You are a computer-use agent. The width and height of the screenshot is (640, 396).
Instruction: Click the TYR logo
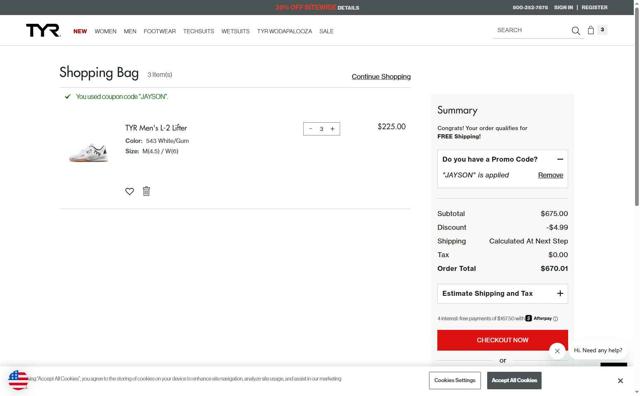tap(43, 31)
